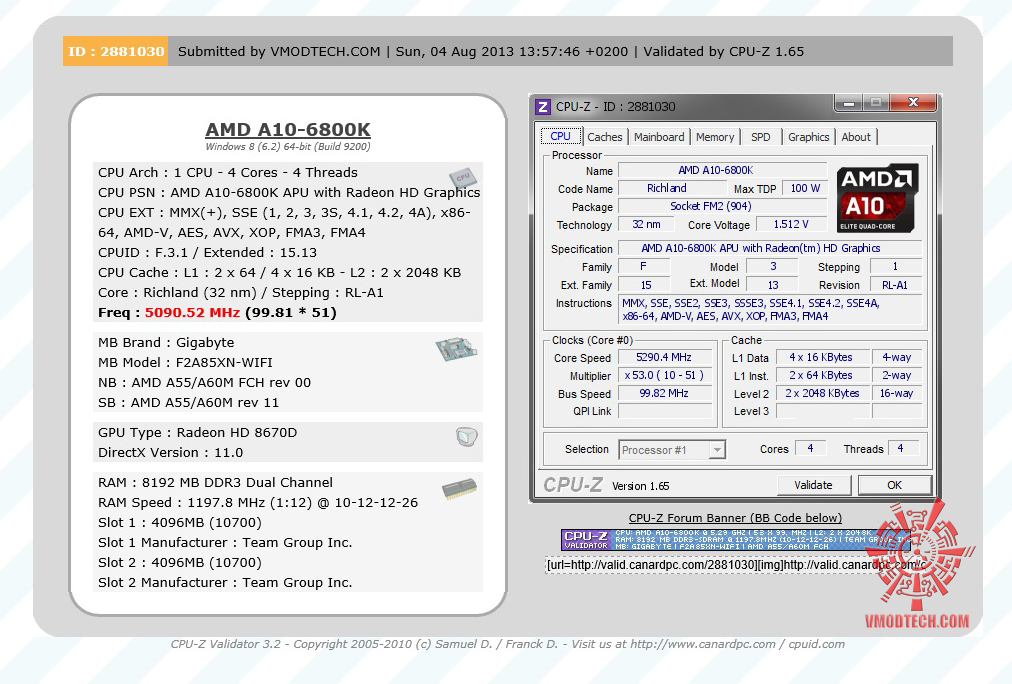Screen dimensions: 1012x684
Task: Click the Core Voltage value 1.512 V
Action: (x=791, y=225)
